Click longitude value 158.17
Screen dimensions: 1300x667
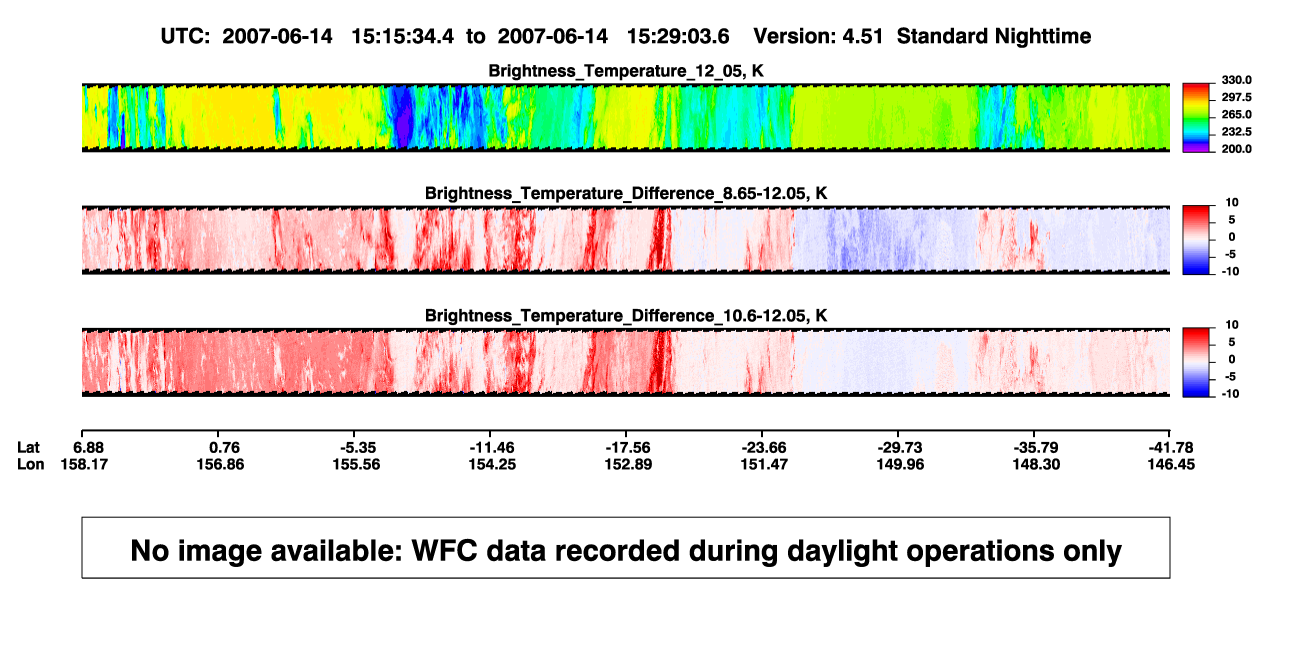pyautogui.click(x=84, y=464)
